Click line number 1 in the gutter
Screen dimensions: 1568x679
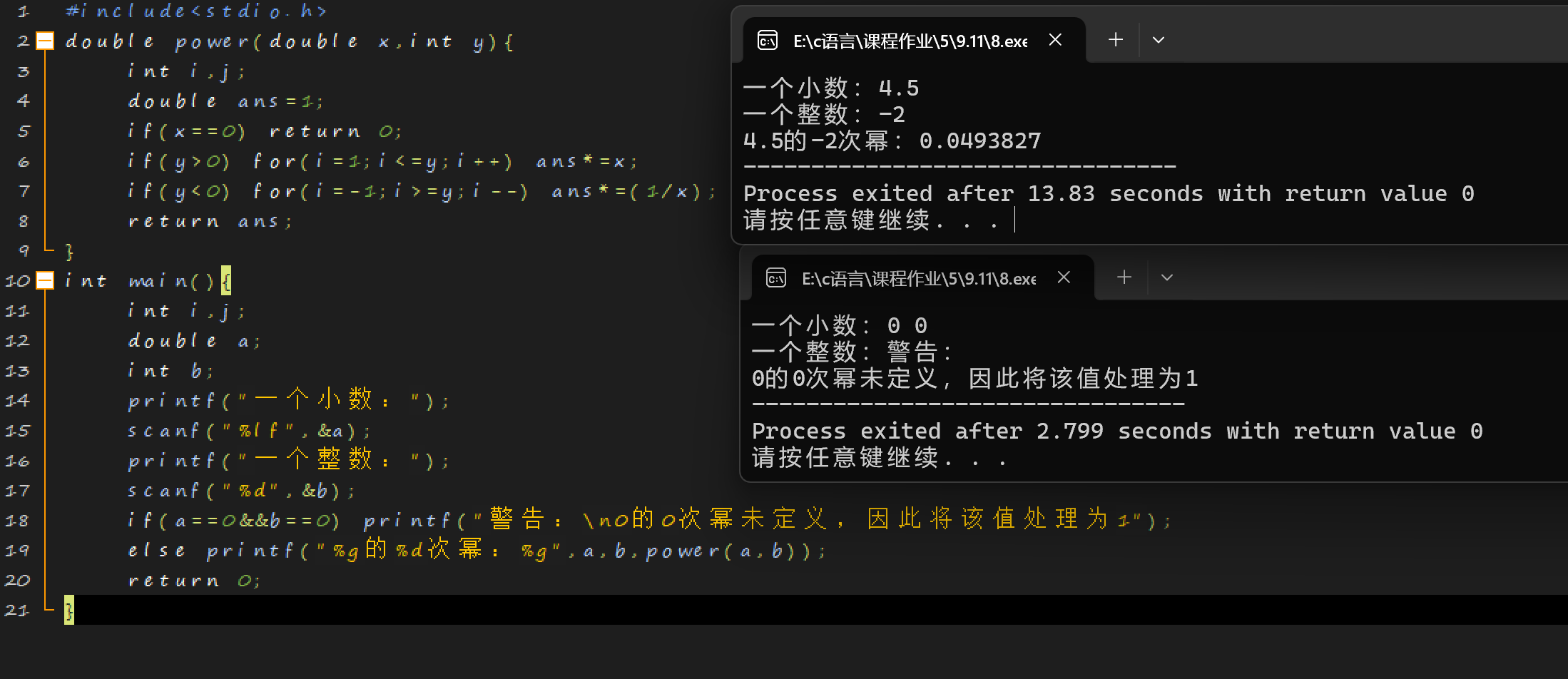[x=23, y=11]
